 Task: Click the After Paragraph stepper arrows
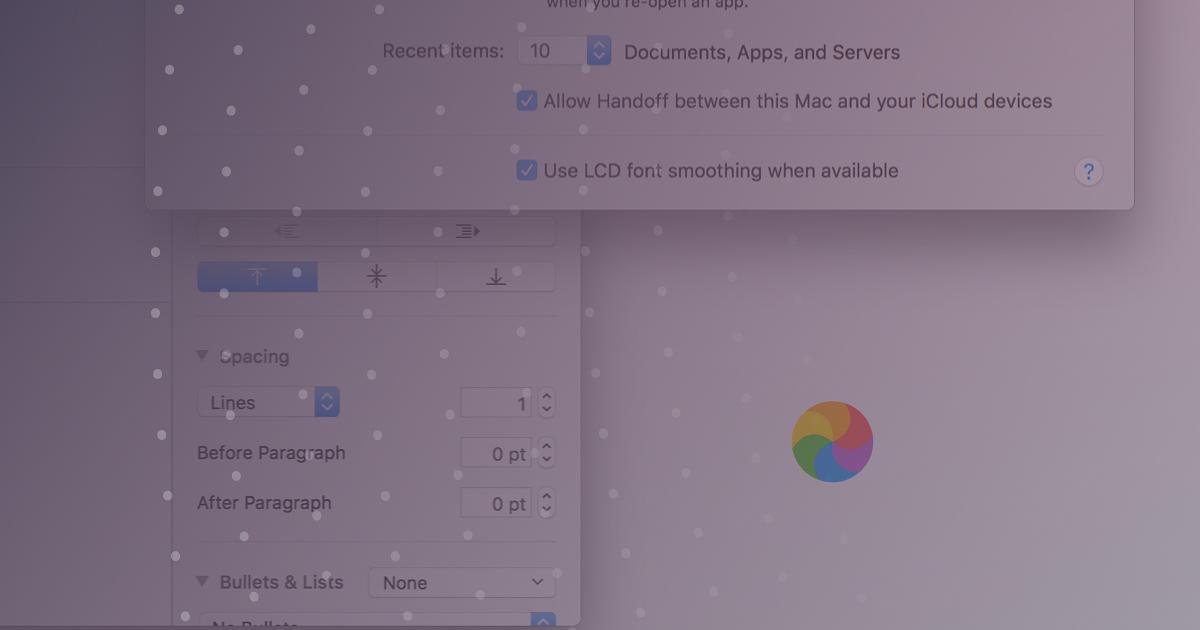pyautogui.click(x=546, y=502)
